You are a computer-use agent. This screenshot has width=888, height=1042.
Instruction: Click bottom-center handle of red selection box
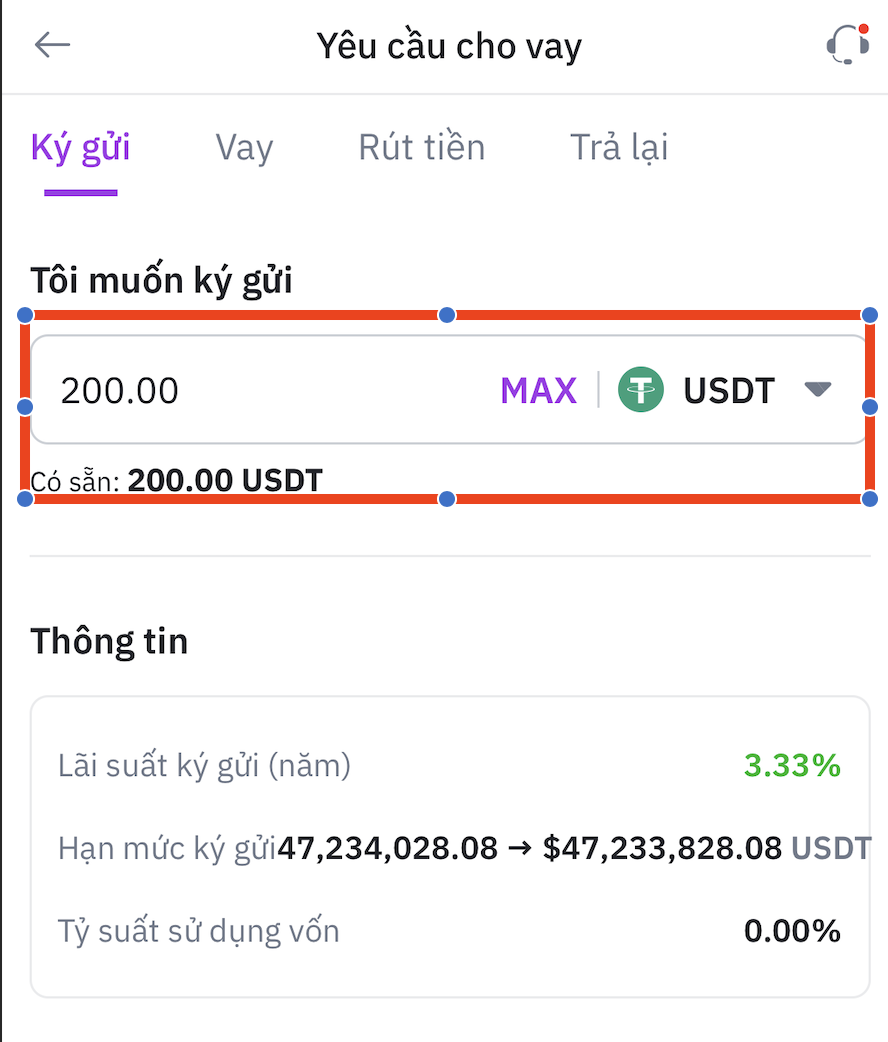447,498
